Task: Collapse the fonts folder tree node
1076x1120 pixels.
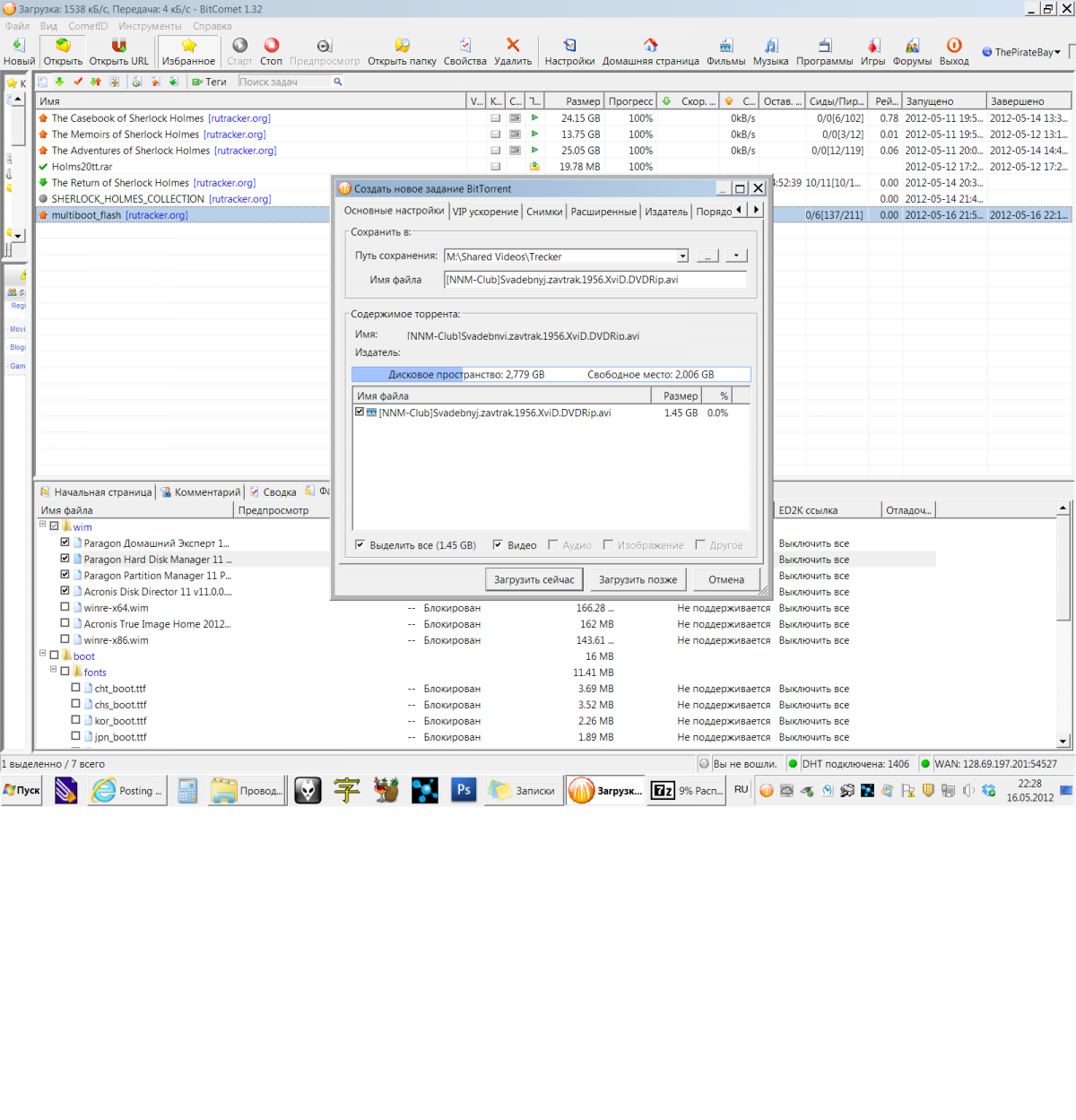Action: [x=53, y=670]
